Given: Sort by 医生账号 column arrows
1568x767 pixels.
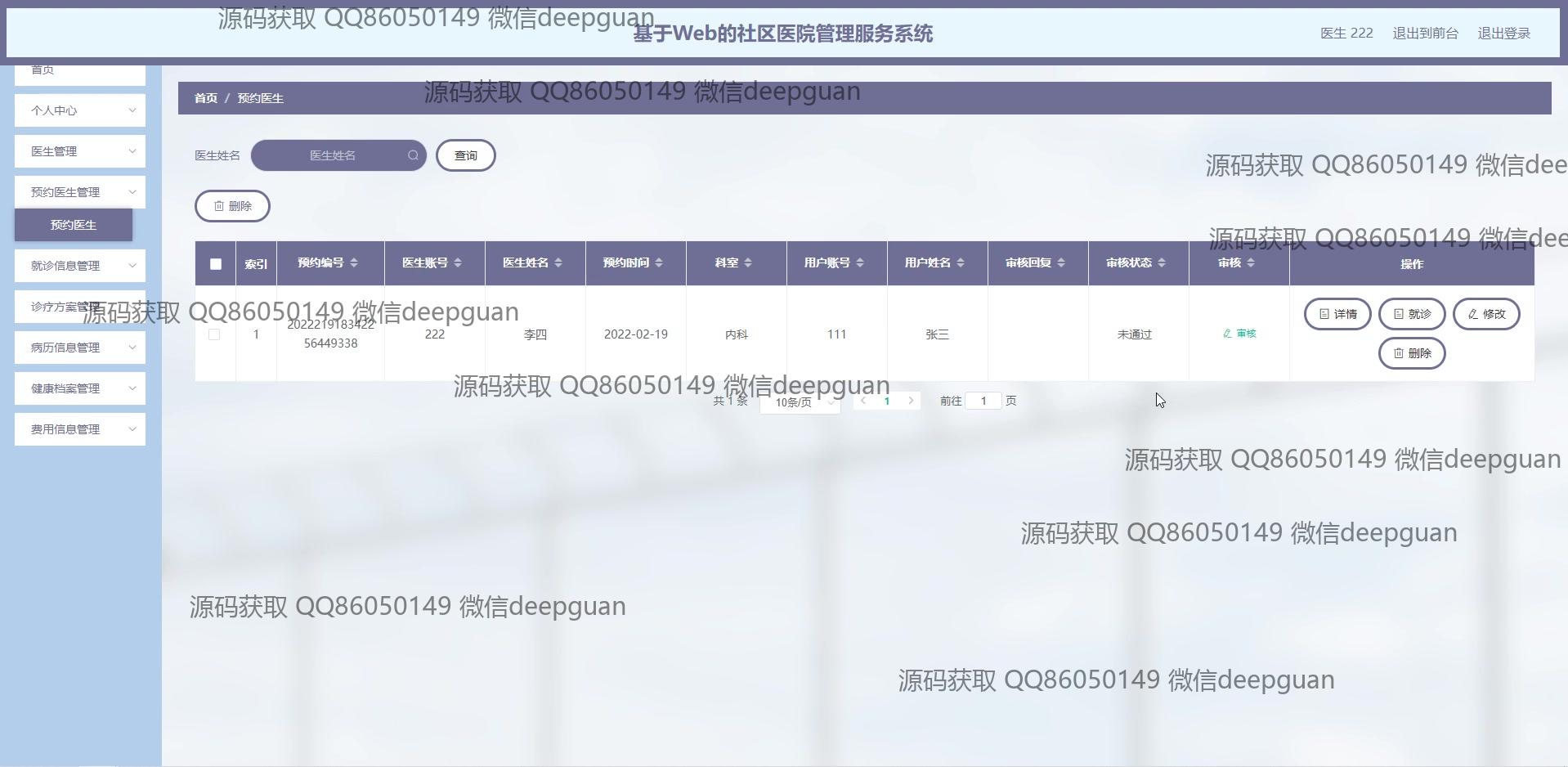Looking at the screenshot, I should click(458, 262).
